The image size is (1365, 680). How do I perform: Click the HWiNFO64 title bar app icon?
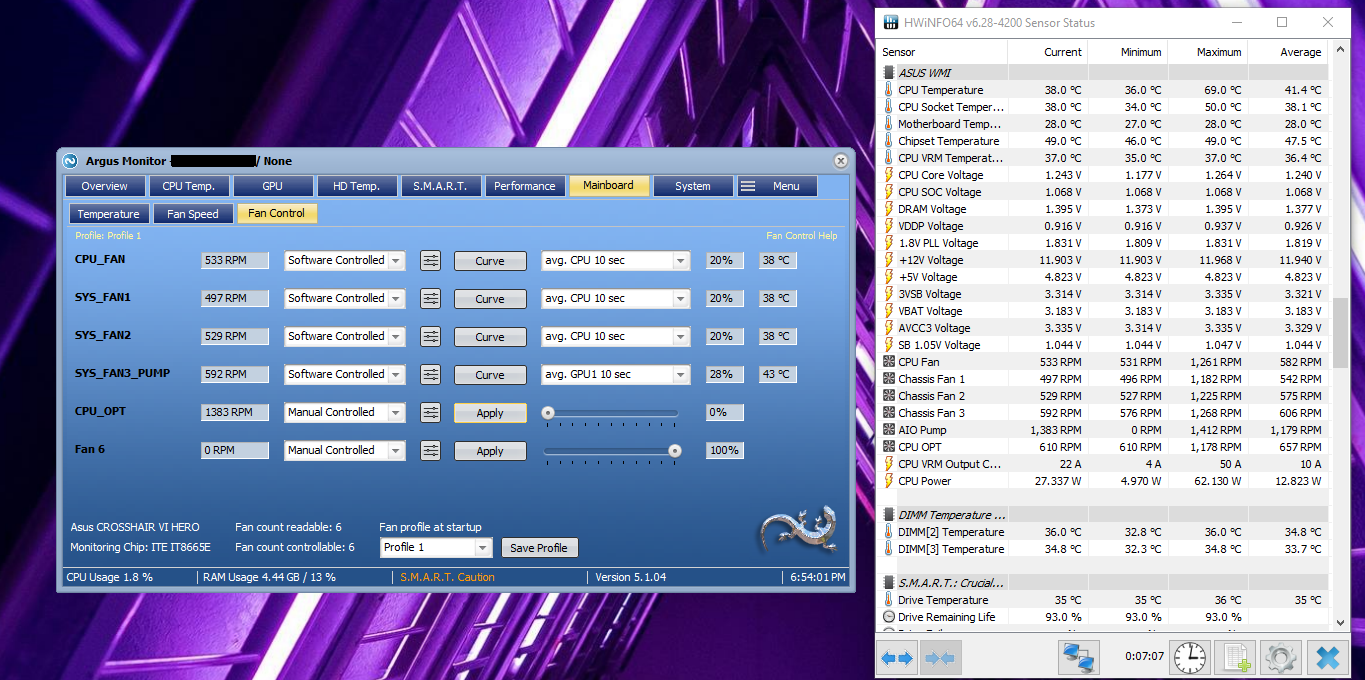(890, 22)
